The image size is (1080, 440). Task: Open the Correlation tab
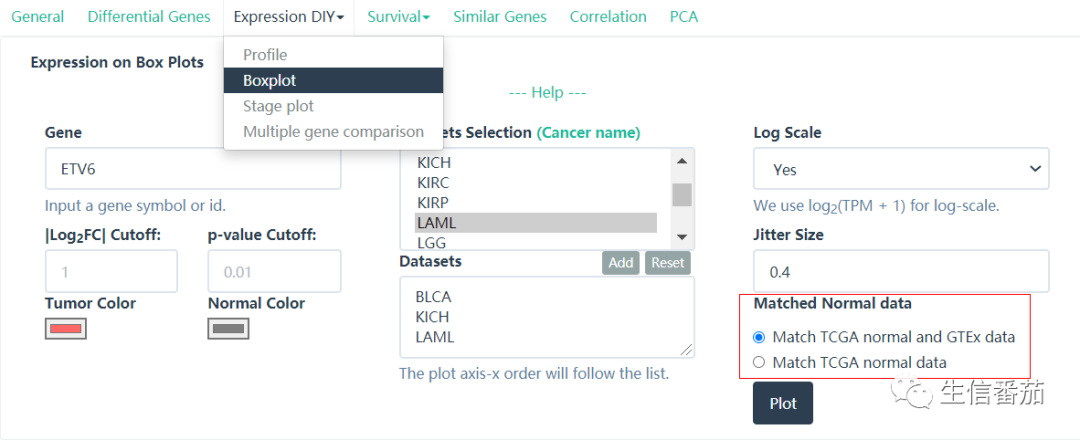click(x=608, y=17)
